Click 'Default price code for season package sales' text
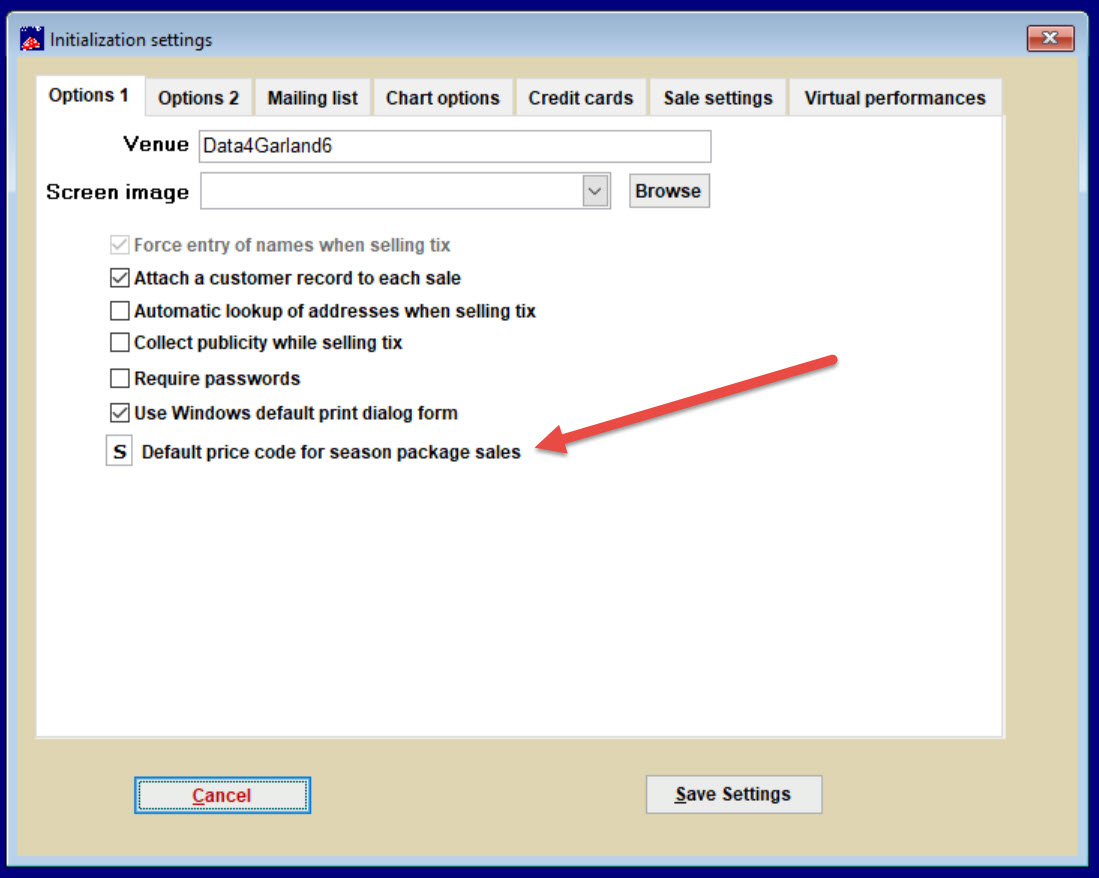The image size is (1099, 878). point(331,452)
